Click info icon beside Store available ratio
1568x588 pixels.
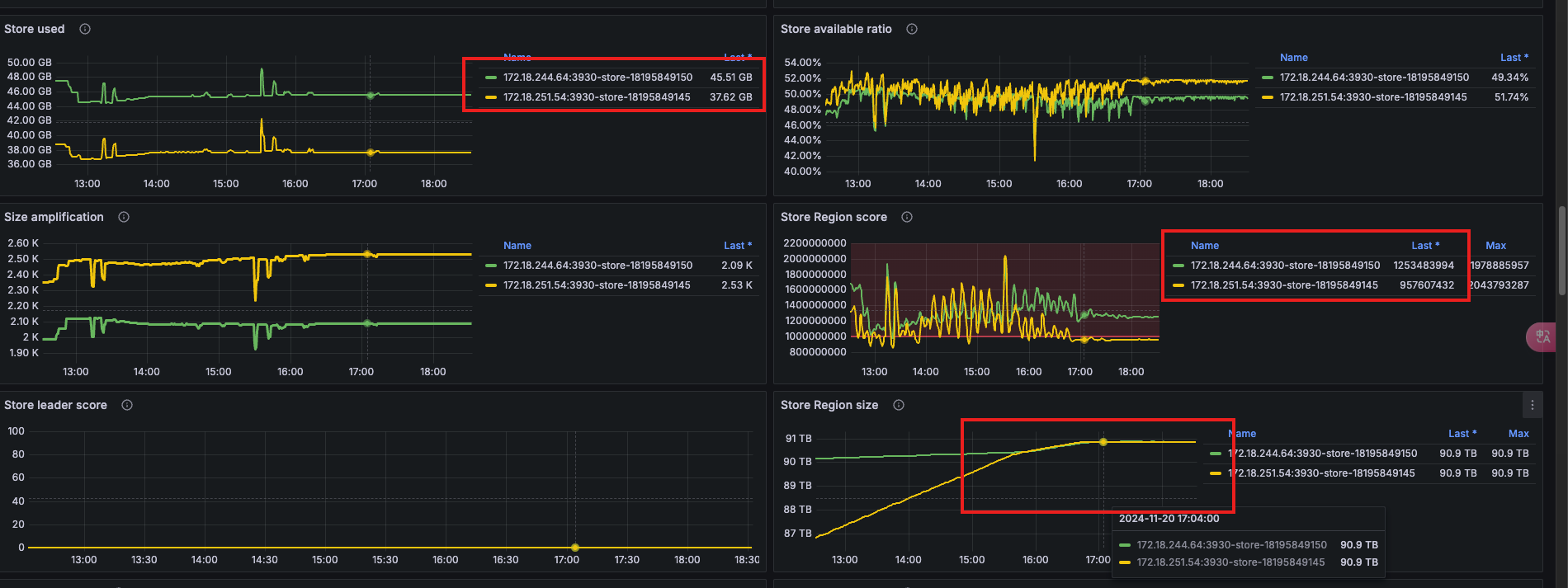(912, 29)
